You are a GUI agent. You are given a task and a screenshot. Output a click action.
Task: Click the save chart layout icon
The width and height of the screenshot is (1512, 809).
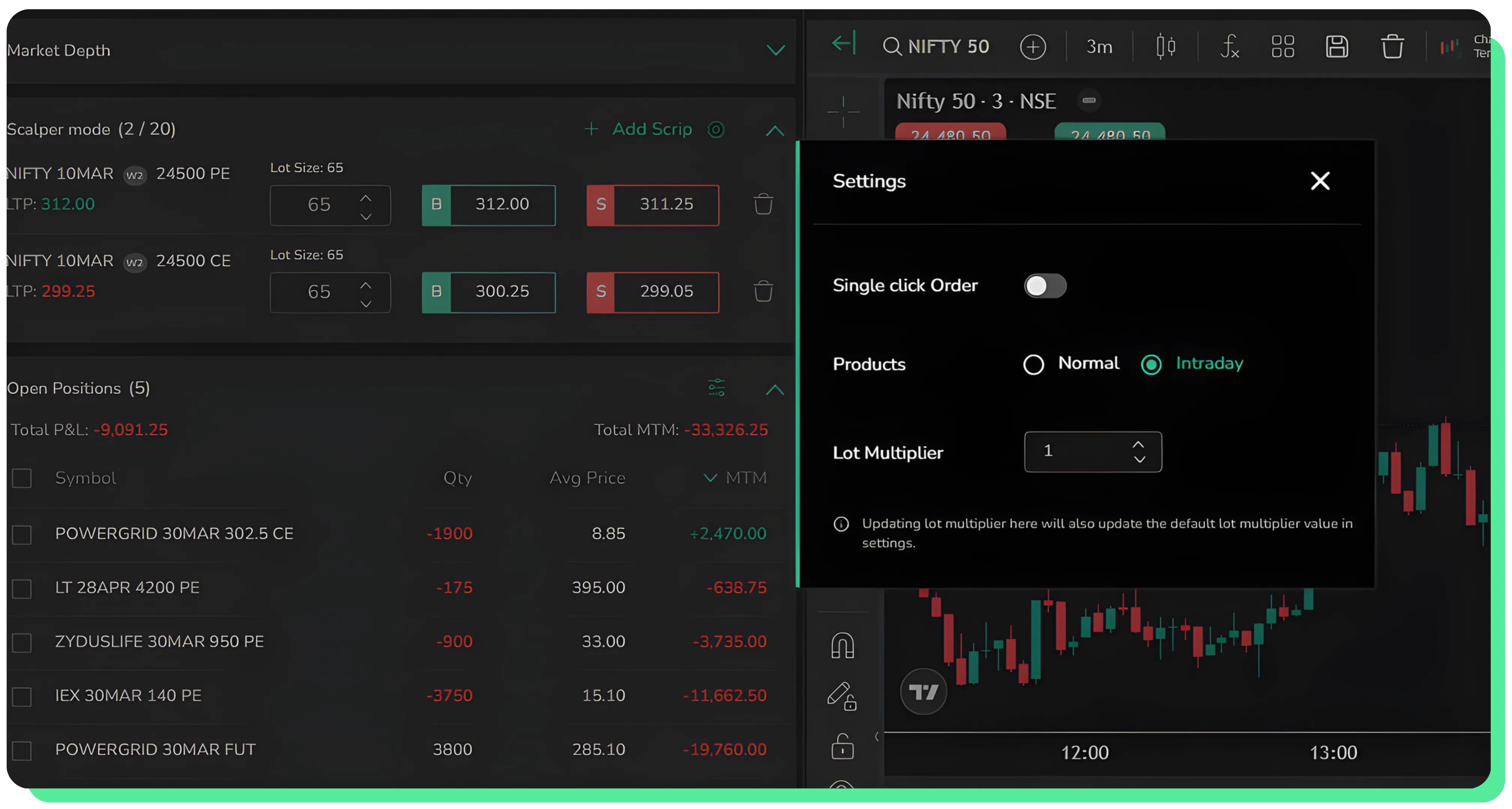tap(1337, 47)
